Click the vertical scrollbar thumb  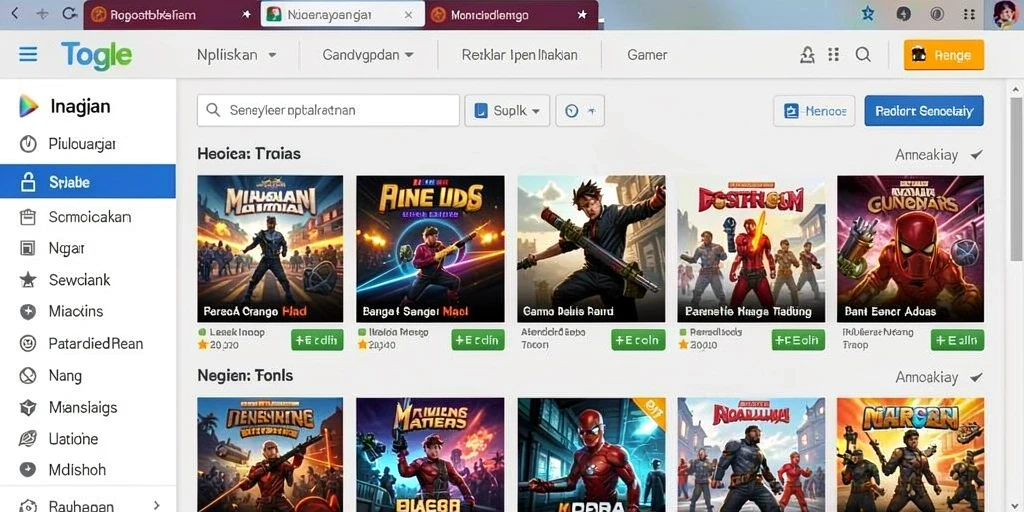[x=1016, y=180]
